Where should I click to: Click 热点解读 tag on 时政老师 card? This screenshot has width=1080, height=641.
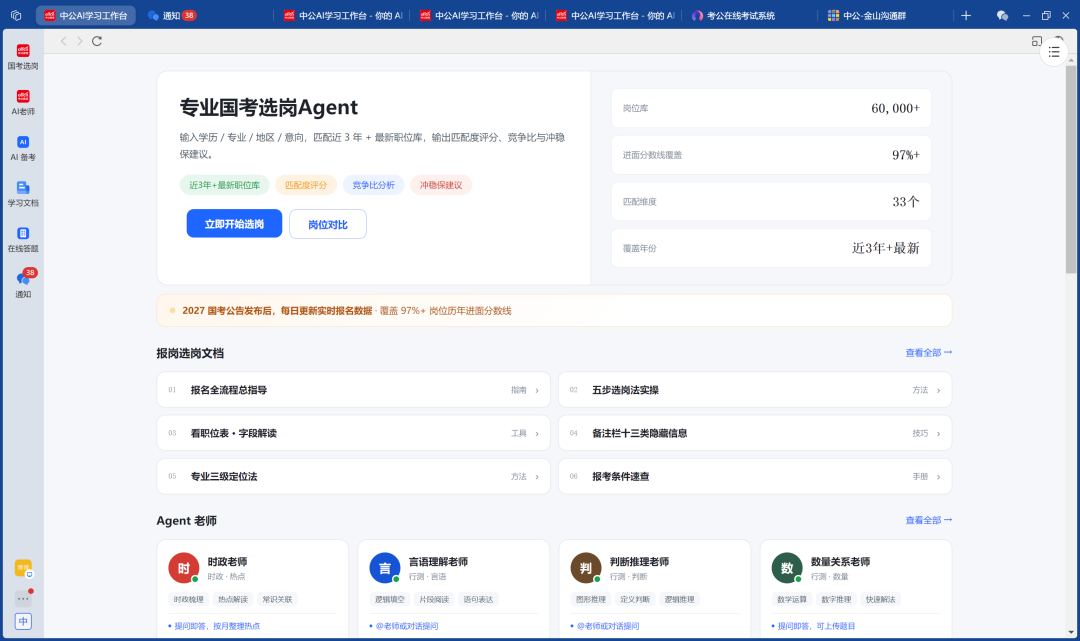(233, 600)
